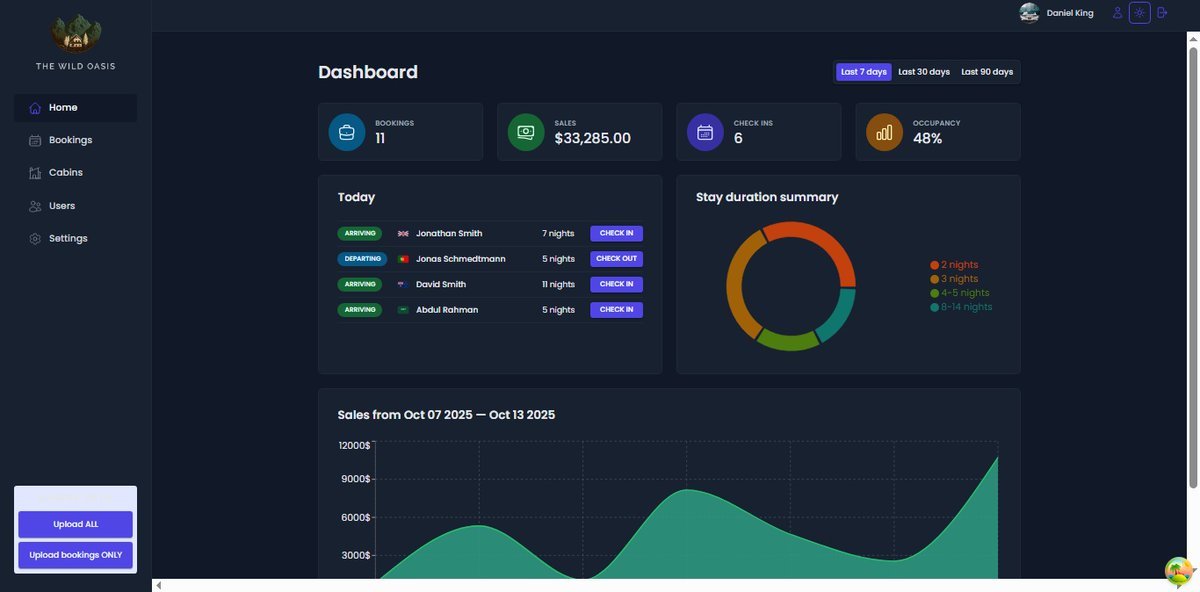This screenshot has width=1200, height=592.
Task: Click the red 2 nights legend dot
Action: (935, 265)
